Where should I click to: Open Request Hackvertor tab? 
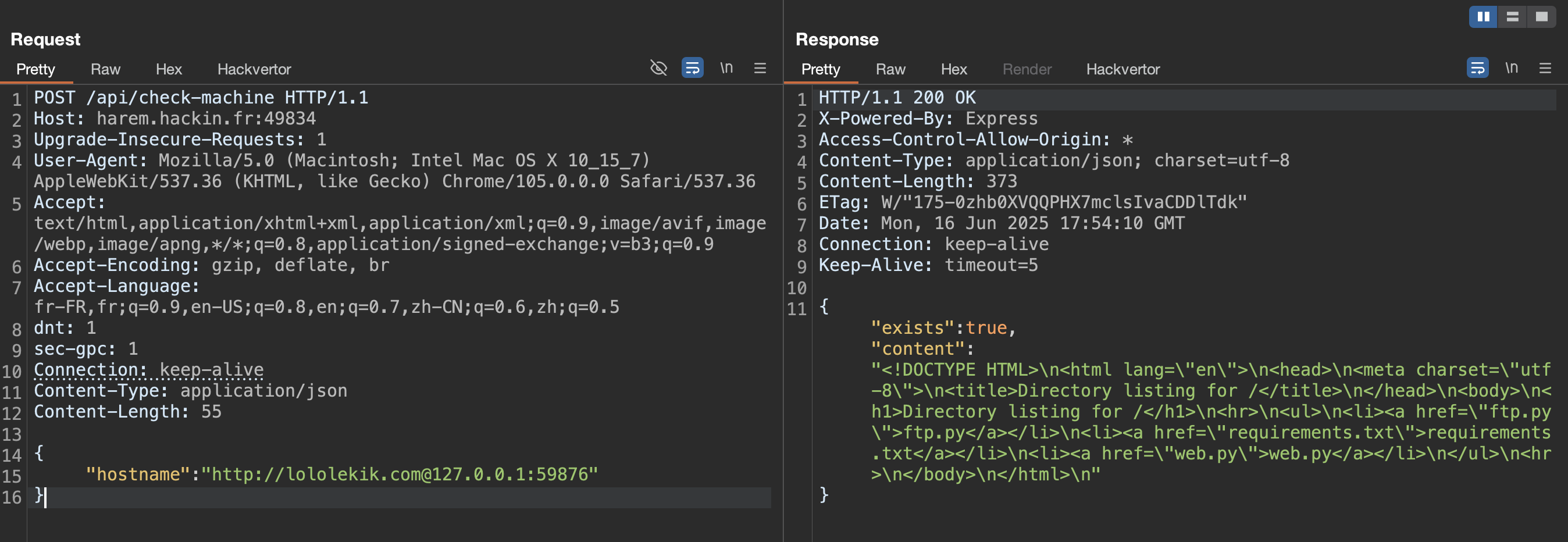tap(254, 69)
